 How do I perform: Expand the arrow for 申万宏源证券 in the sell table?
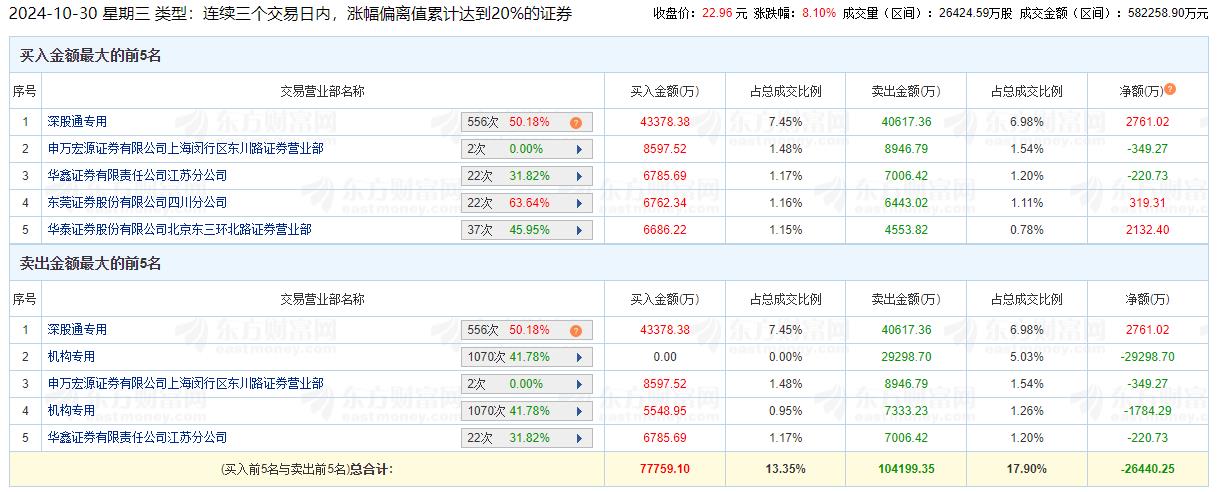tap(579, 384)
